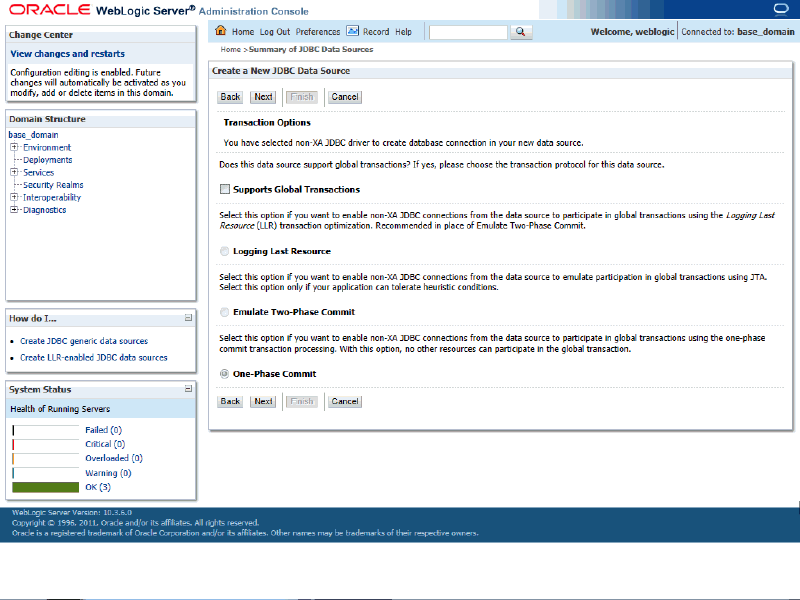The height and width of the screenshot is (600, 800).
Task: Open Deployments in Domain Structure
Action: (47, 160)
